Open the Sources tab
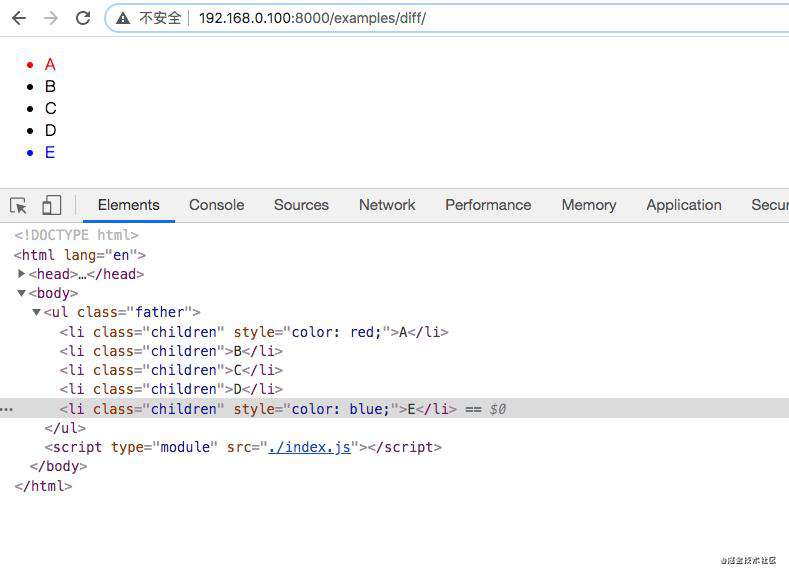 pyautogui.click(x=301, y=205)
